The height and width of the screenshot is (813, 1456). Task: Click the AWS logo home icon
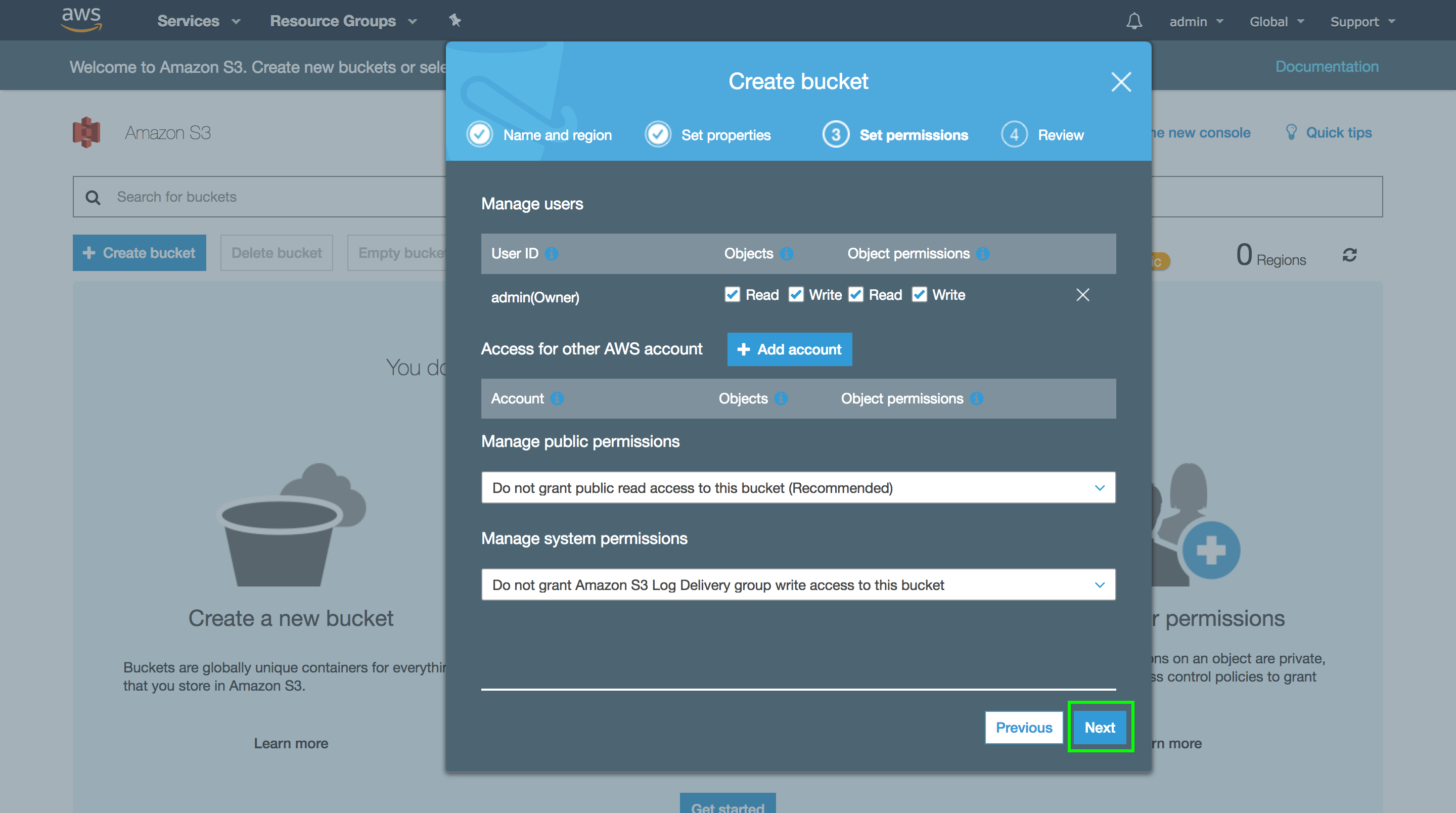tap(81, 20)
